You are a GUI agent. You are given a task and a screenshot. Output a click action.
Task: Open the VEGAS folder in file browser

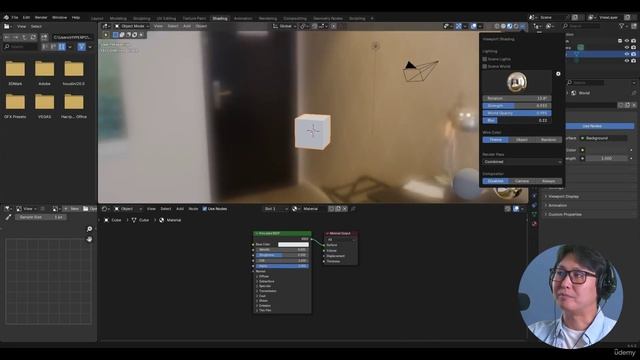point(44,106)
